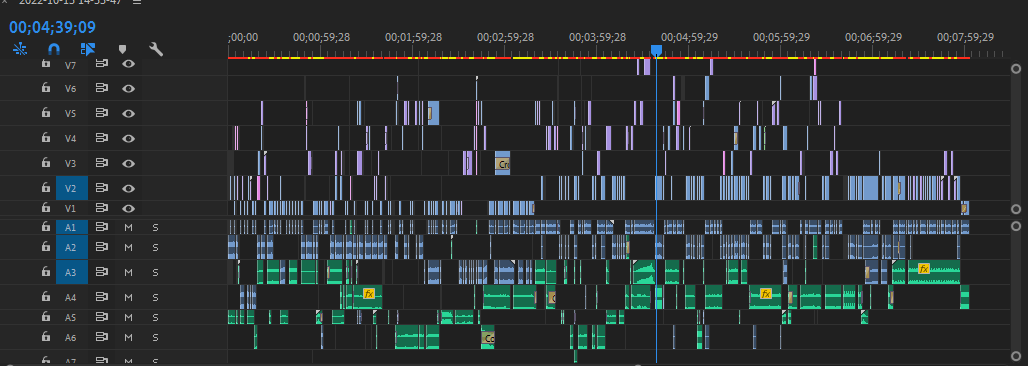
Task: Lock audio track A6 padlock
Action: click(46, 336)
